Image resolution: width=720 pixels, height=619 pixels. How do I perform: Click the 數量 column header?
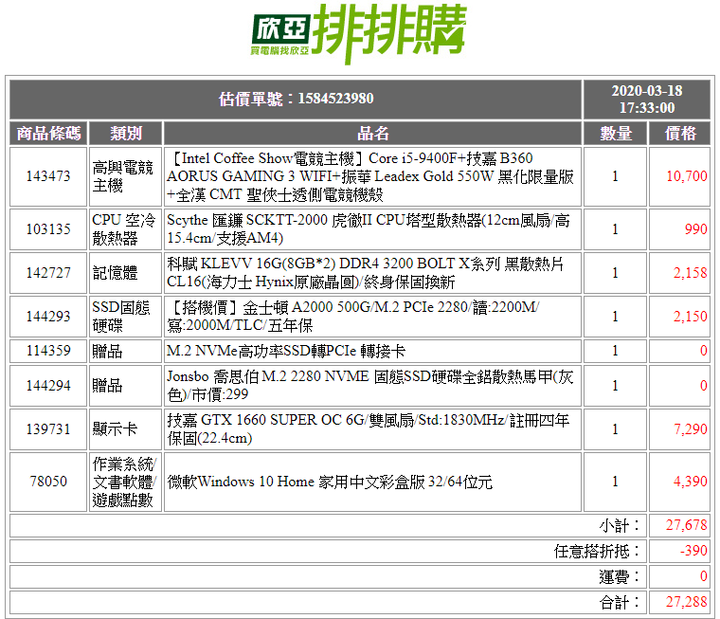point(615,134)
